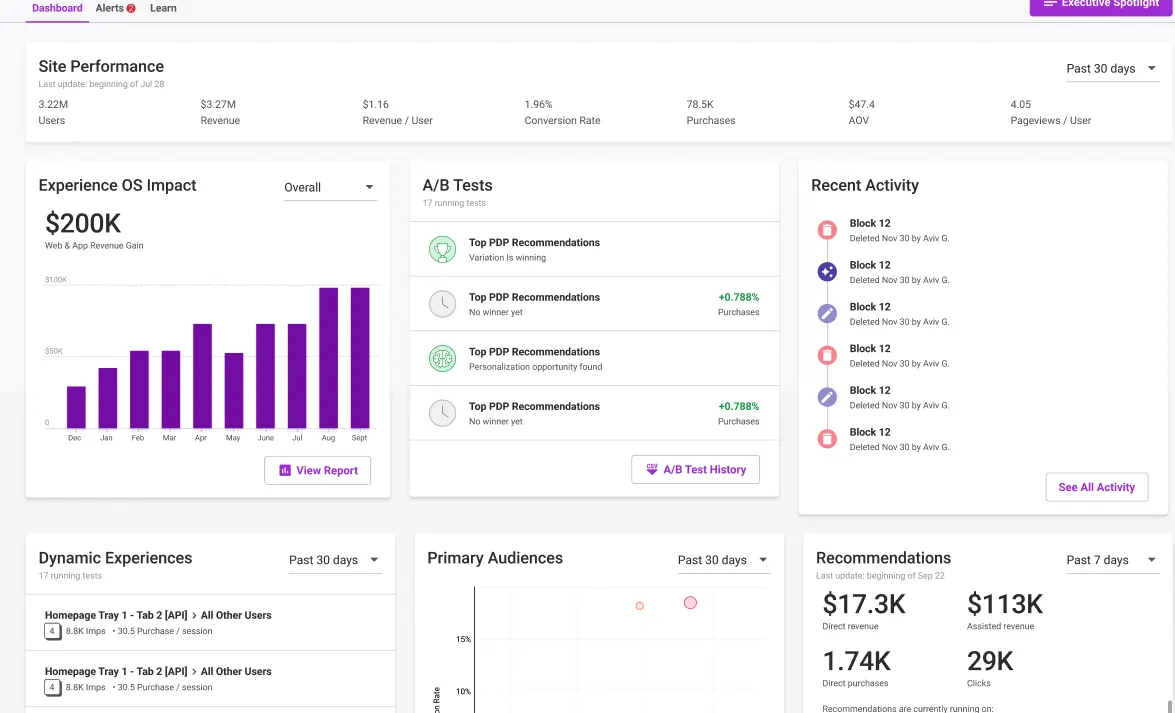Open Site Performance Past 30 days dropdown
The width and height of the screenshot is (1175, 713).
tap(1111, 69)
